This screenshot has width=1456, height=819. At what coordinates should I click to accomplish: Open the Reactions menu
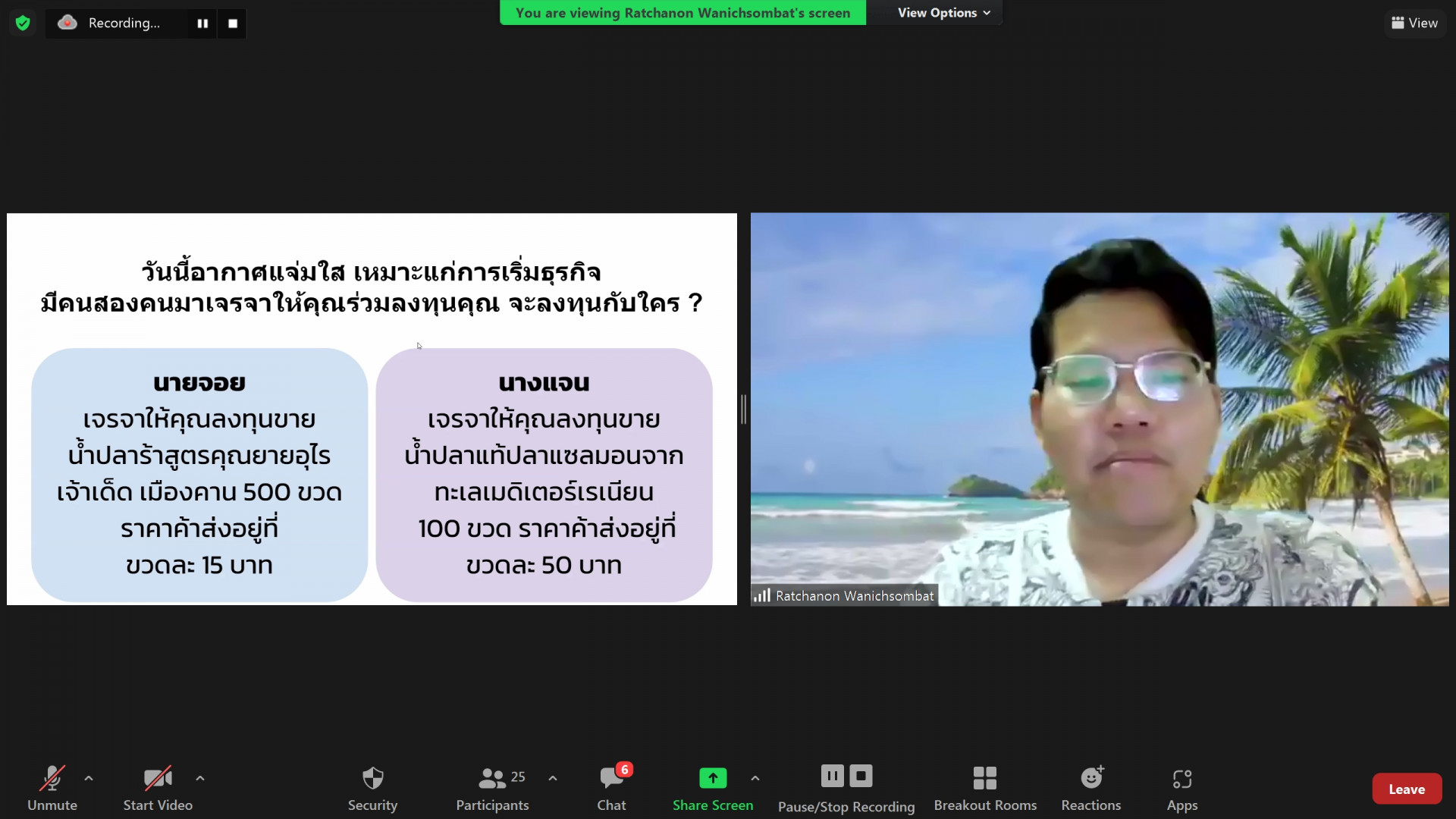point(1091,788)
